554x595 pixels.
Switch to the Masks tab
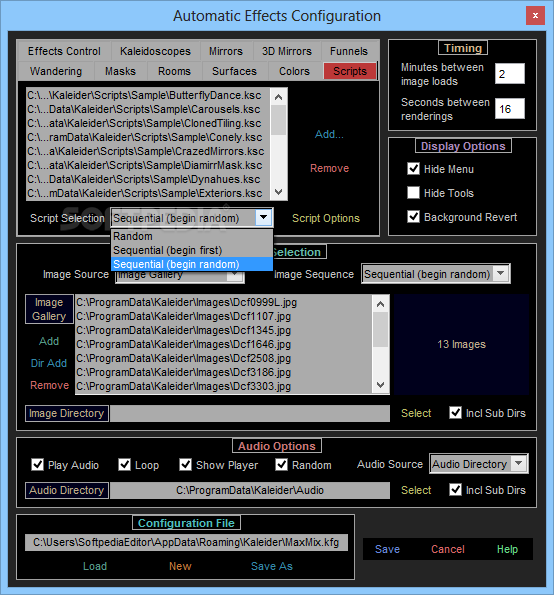(120, 71)
